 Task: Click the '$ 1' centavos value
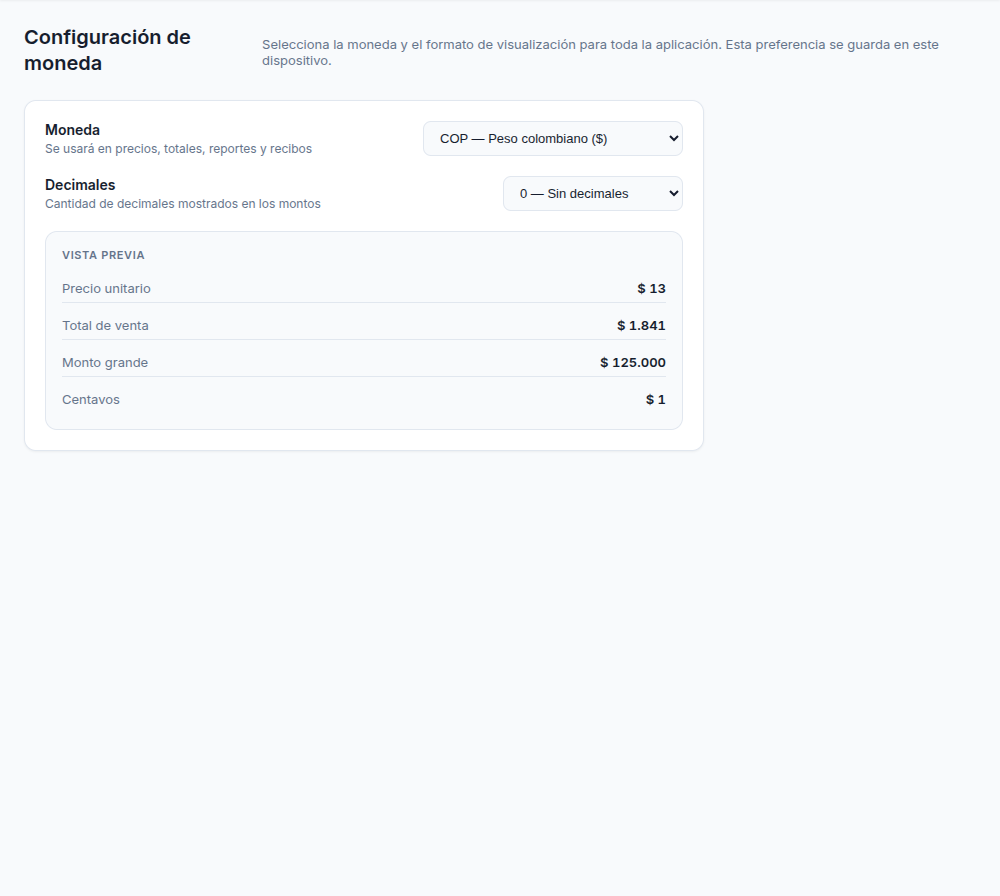point(656,400)
